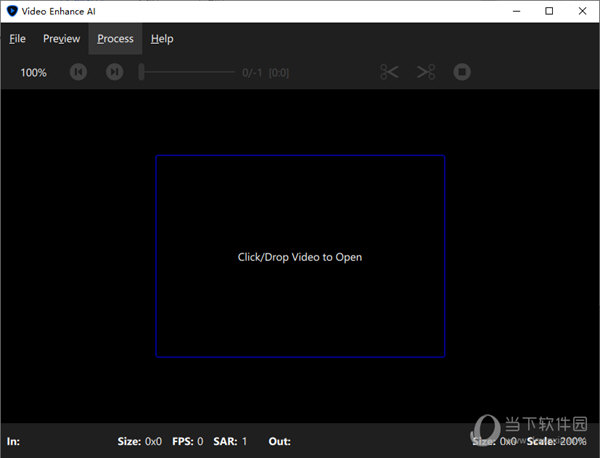Click 'Click/Drop Video to Open' area
600x458 pixels.
[x=300, y=257]
